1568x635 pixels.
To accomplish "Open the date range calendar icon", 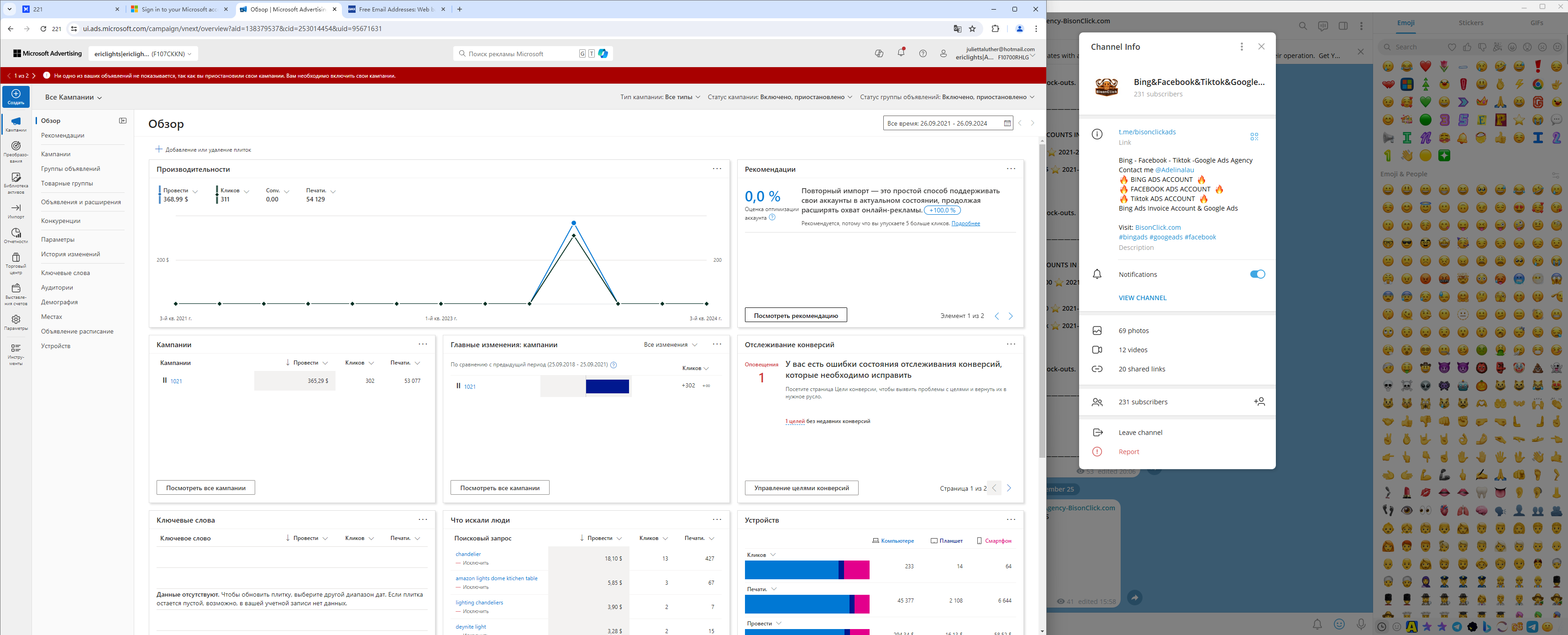I will [1007, 123].
